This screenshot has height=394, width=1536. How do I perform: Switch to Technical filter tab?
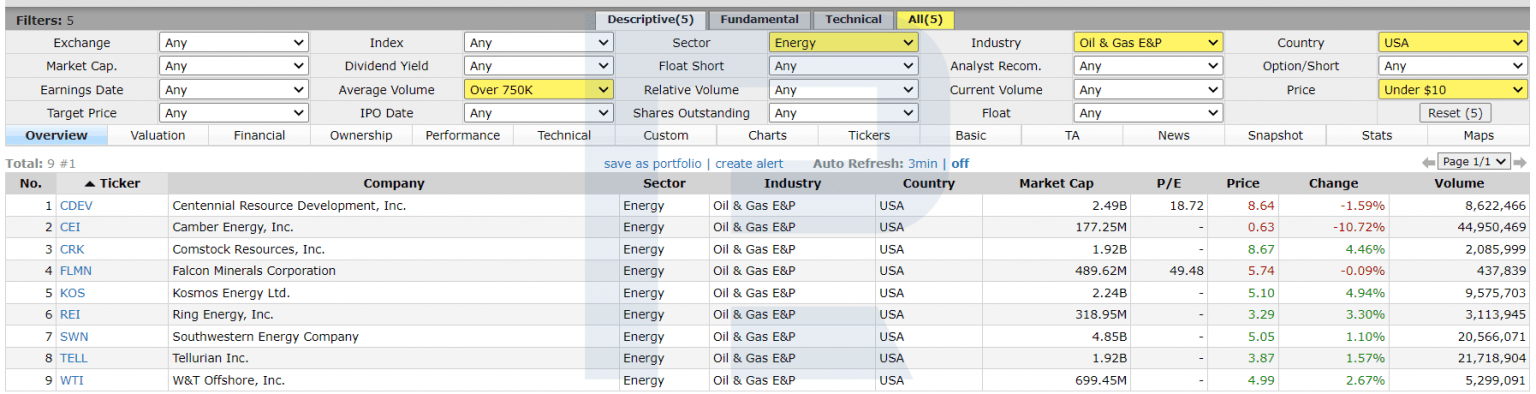(x=853, y=19)
